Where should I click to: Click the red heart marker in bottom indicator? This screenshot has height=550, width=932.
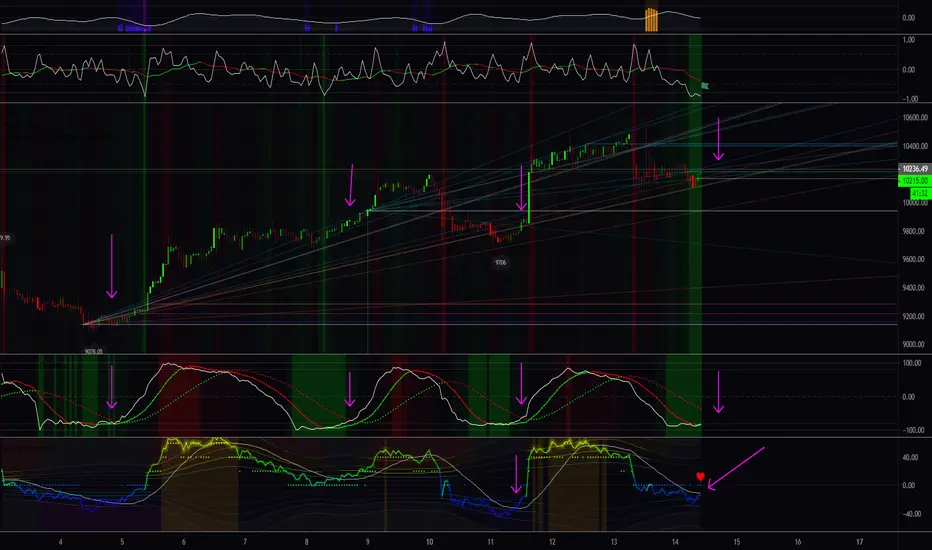pos(700,477)
